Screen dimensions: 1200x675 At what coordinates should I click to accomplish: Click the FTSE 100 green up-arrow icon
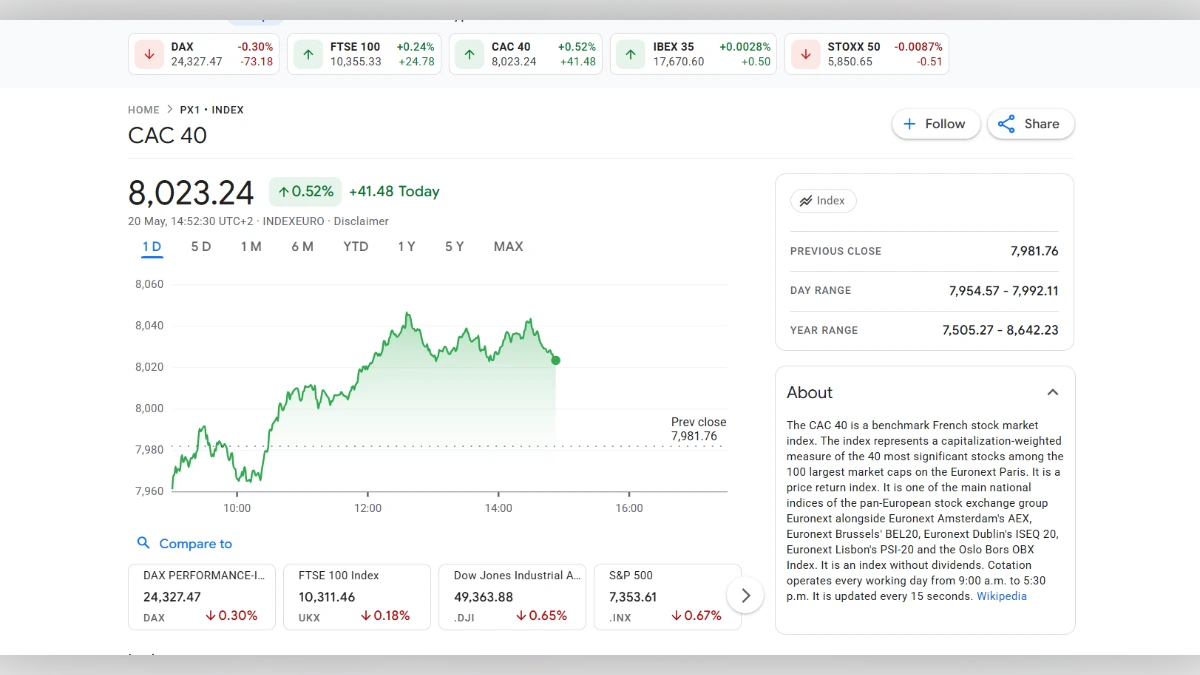point(308,54)
